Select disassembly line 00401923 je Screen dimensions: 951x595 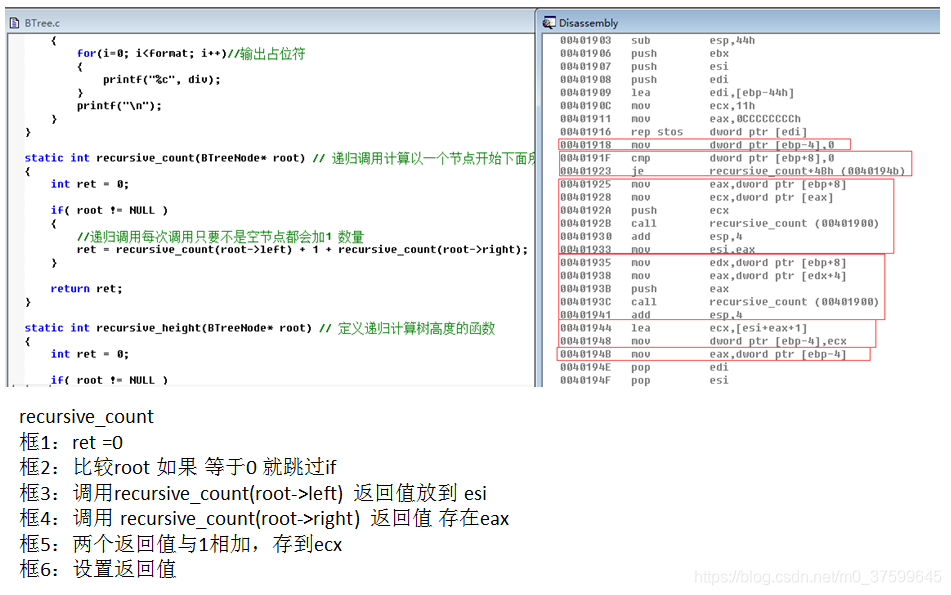[x=733, y=171]
